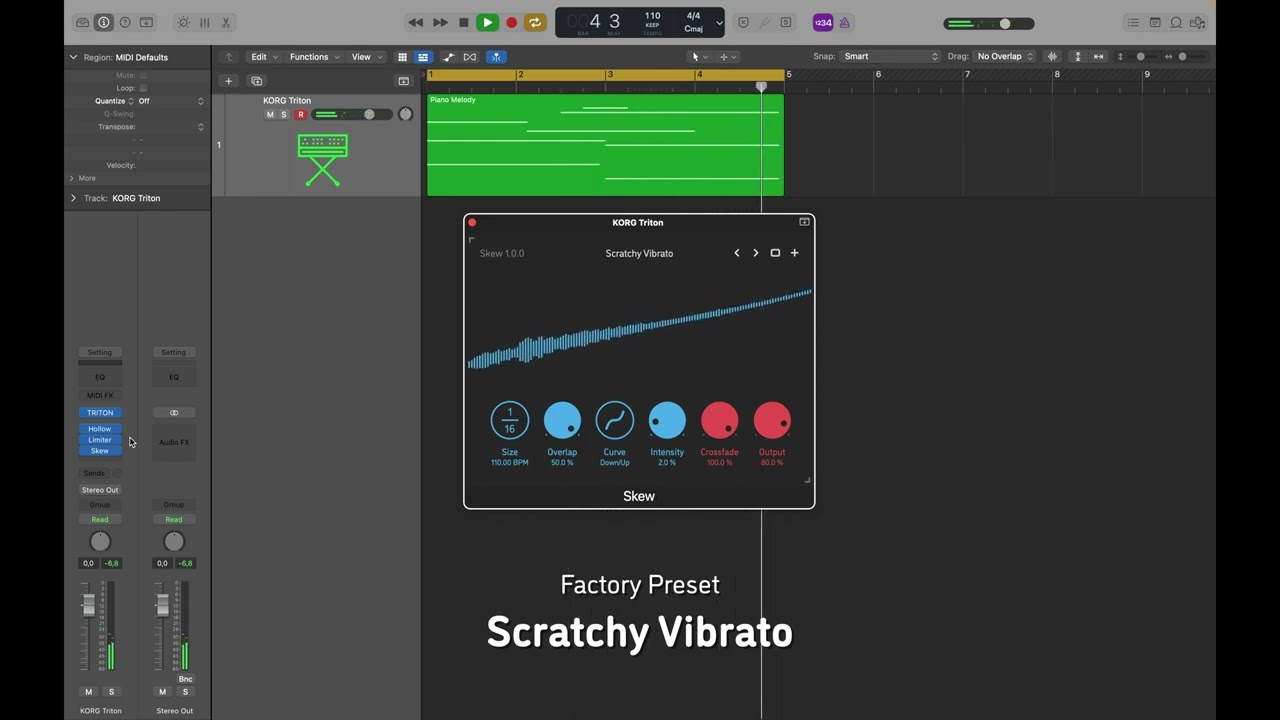This screenshot has width=1280, height=720.
Task: Open the List Editors icon
Action: [x=1133, y=22]
